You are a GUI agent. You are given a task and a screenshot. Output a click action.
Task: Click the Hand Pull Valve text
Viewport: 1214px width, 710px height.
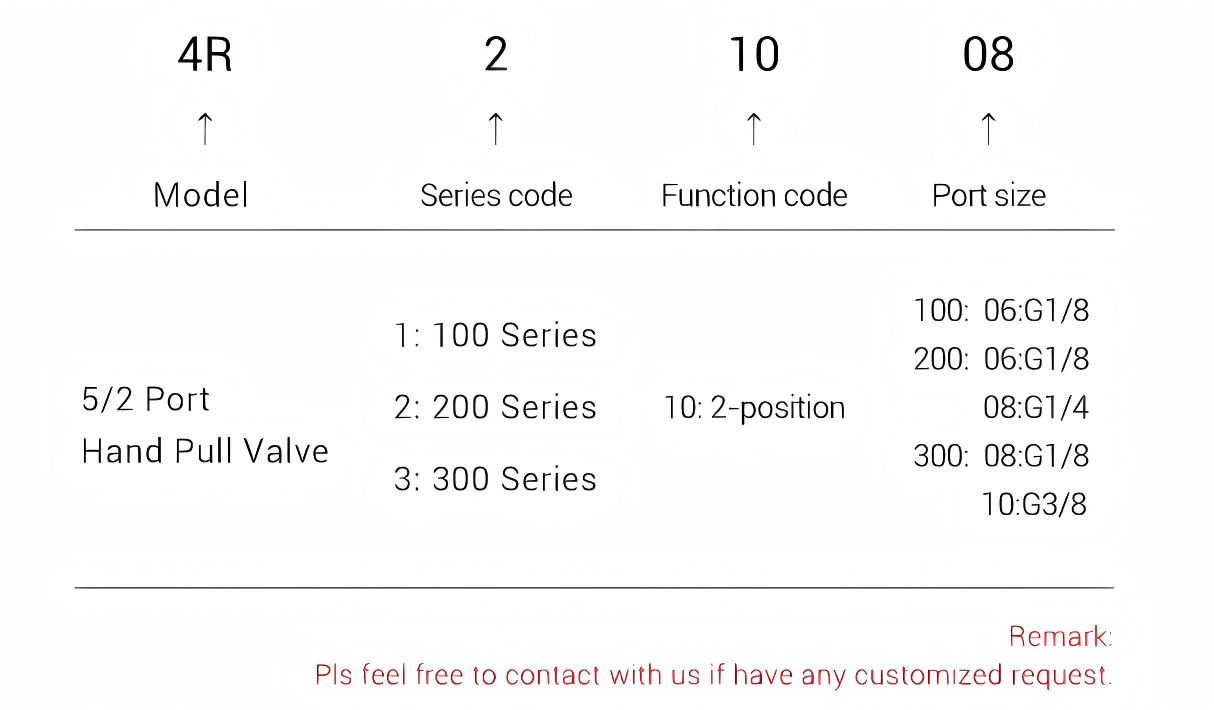205,451
